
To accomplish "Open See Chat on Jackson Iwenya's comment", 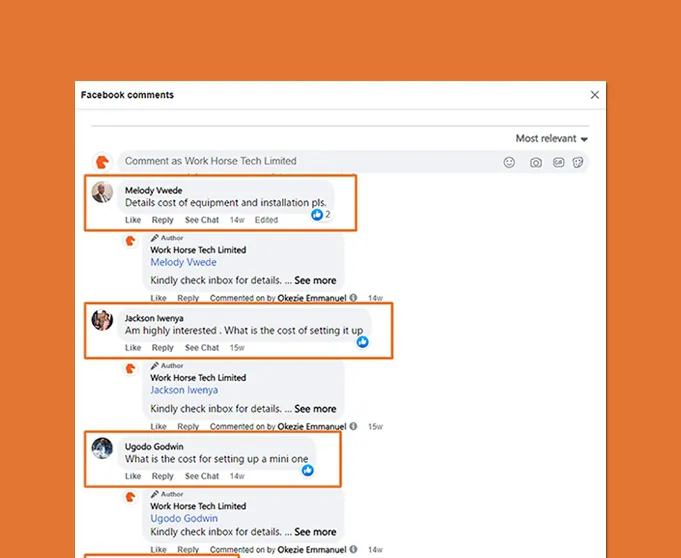I will click(x=202, y=348).
